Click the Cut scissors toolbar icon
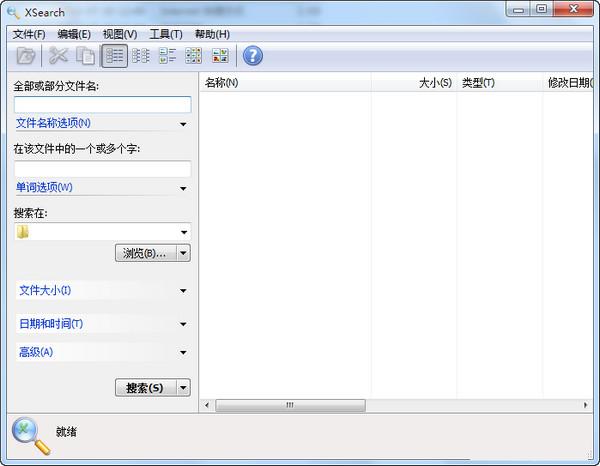The height and width of the screenshot is (466, 600). pyautogui.click(x=58, y=56)
